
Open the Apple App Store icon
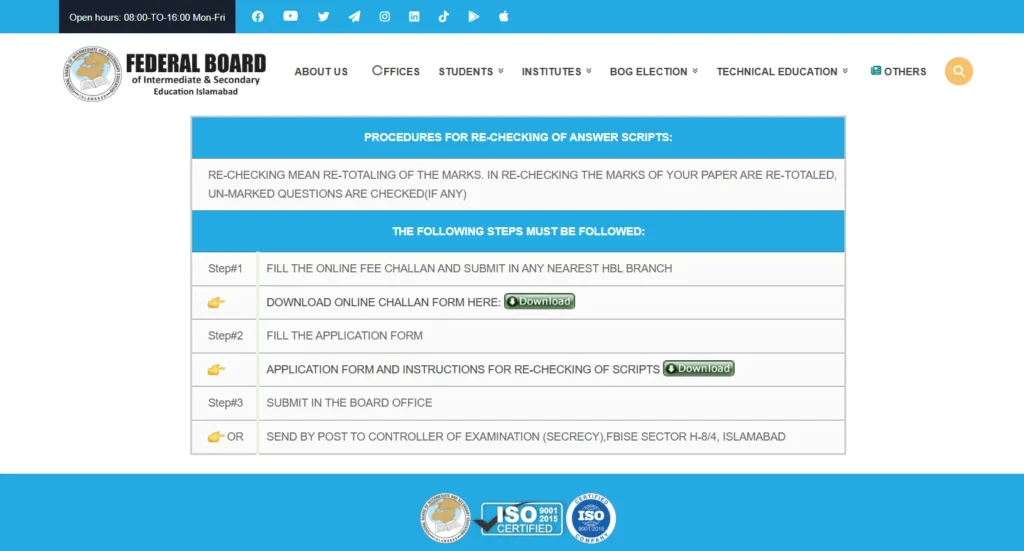click(x=504, y=16)
